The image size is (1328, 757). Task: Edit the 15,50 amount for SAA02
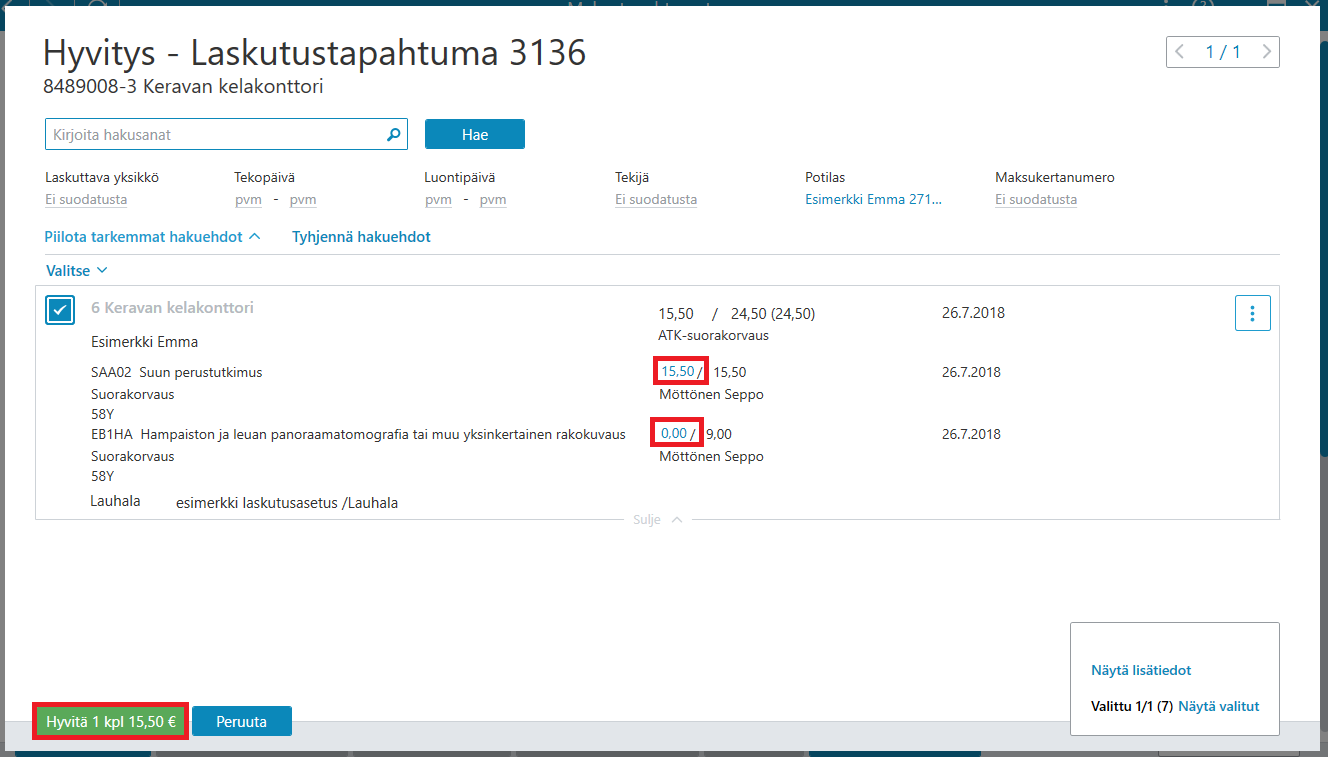(x=678, y=372)
